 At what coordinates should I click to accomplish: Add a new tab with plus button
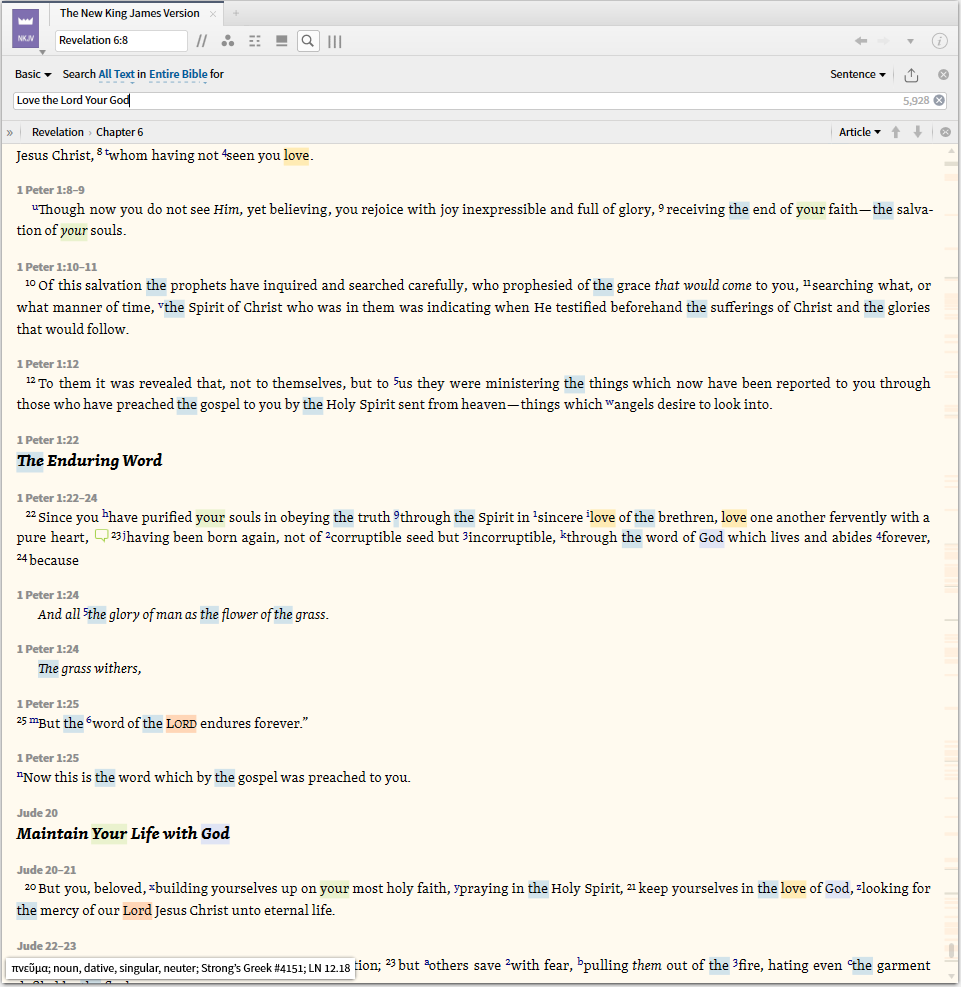[x=236, y=13]
